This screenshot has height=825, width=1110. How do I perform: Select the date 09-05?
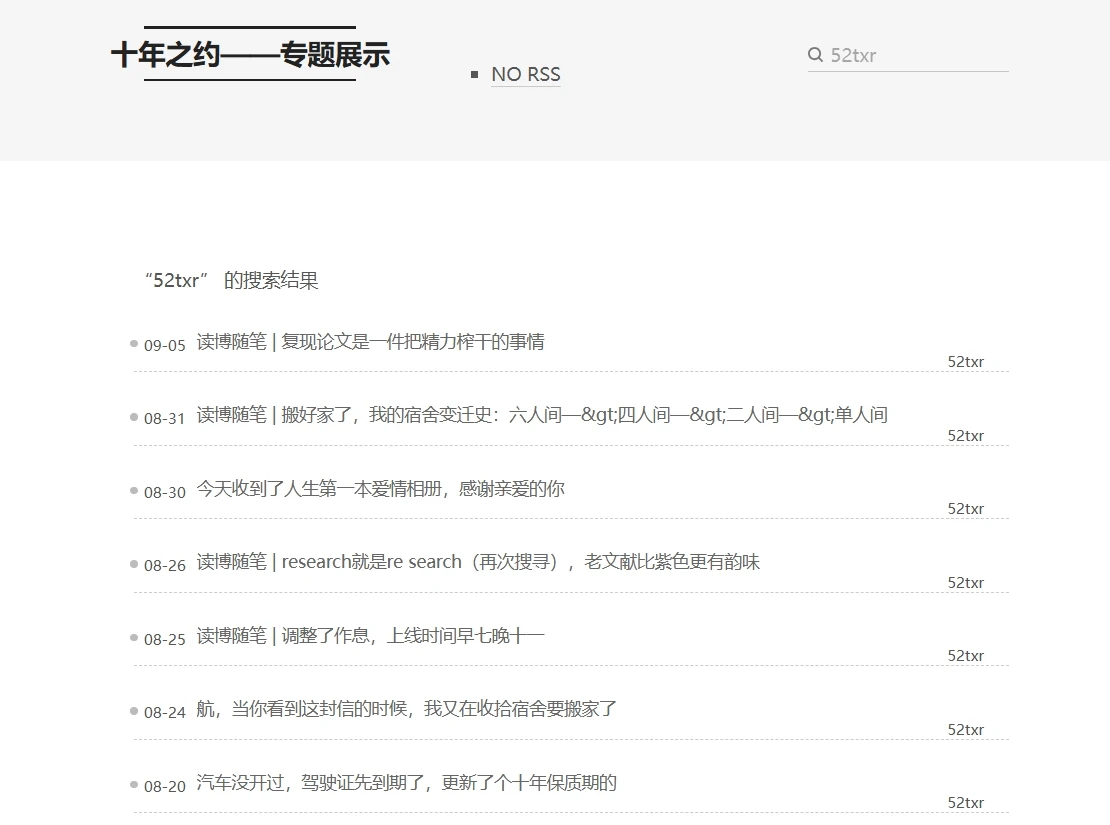[x=164, y=346]
